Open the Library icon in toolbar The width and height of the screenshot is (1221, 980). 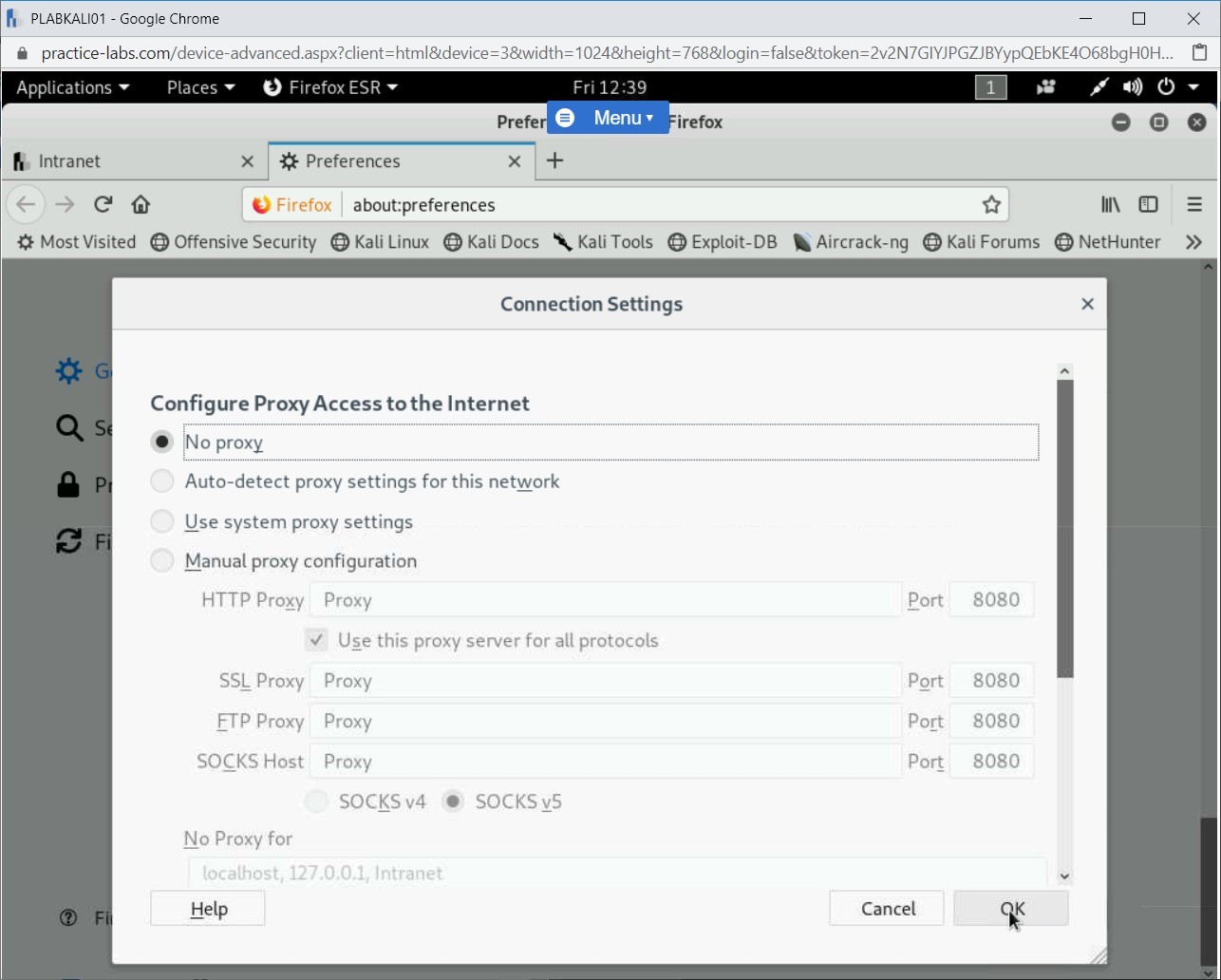(1110, 204)
